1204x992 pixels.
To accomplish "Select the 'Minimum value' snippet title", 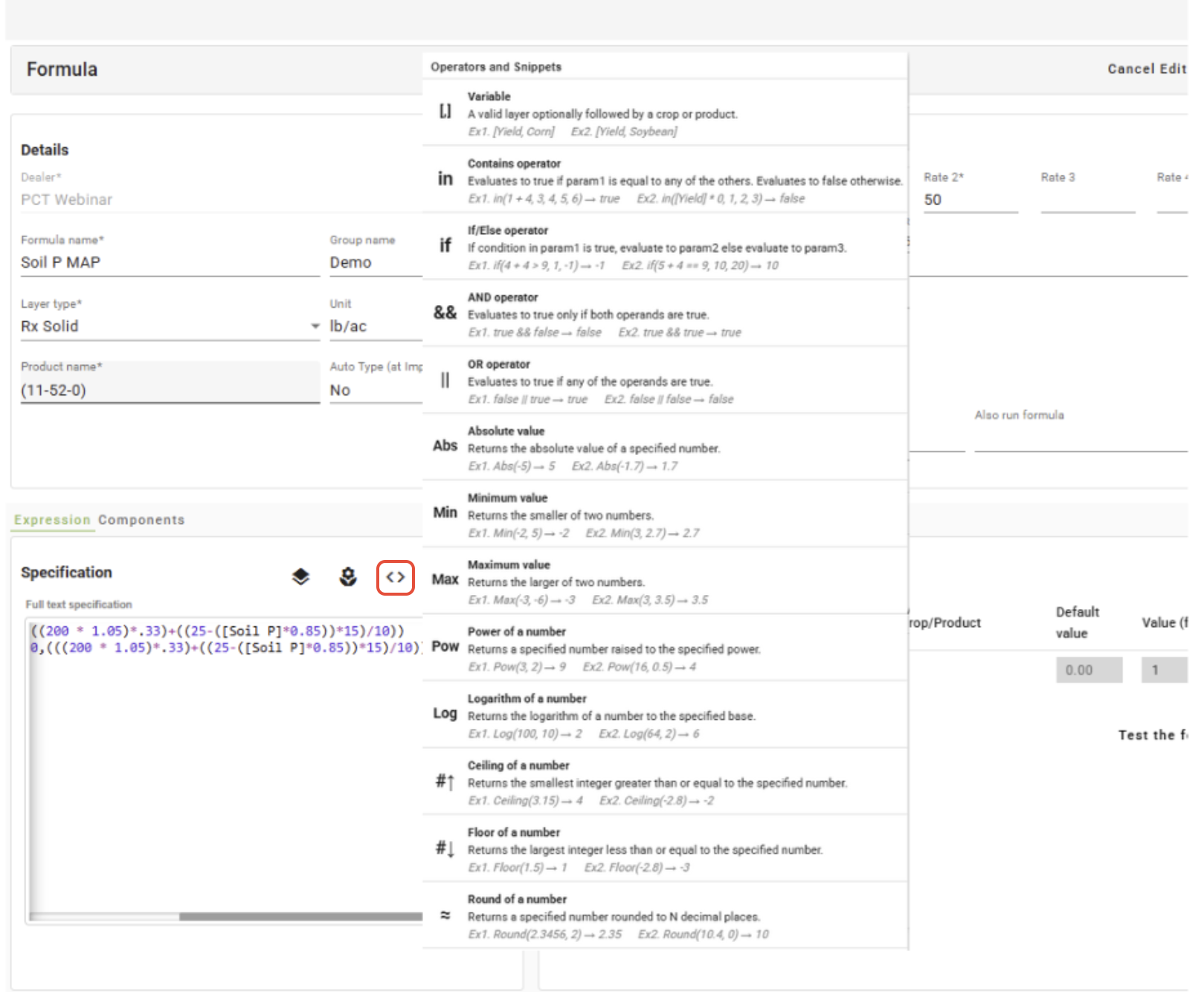I will pos(508,498).
